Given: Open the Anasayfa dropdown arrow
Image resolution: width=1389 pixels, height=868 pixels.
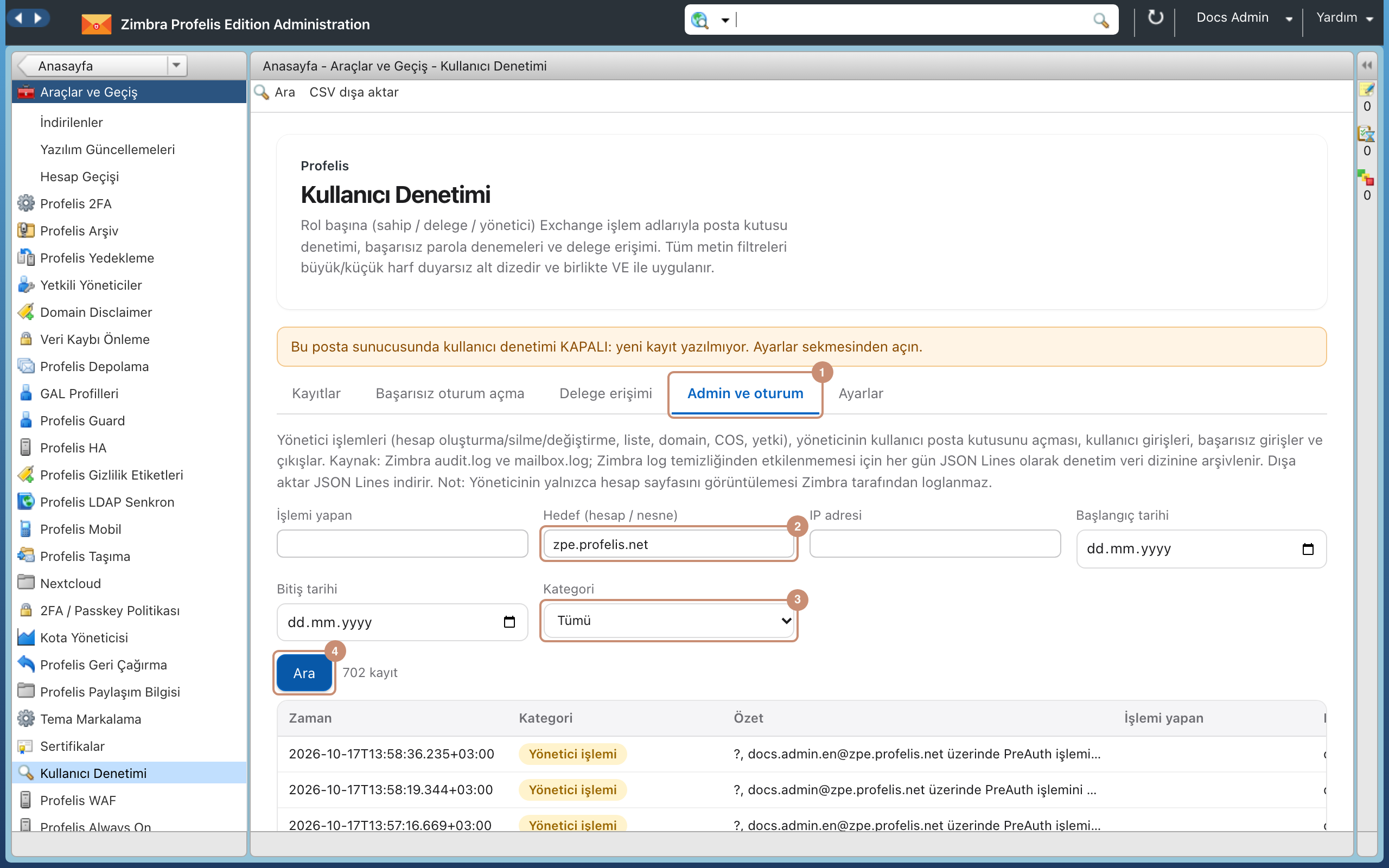Looking at the screenshot, I should tap(177, 66).
